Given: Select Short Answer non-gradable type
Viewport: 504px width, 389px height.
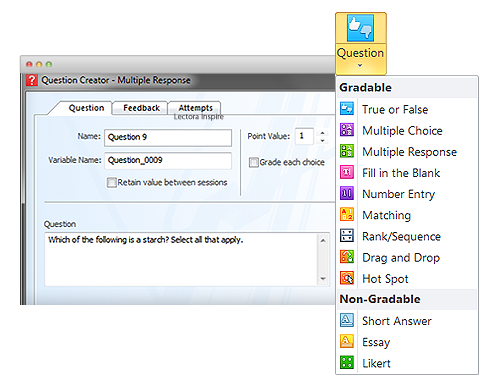Looking at the screenshot, I should pyautogui.click(x=397, y=321).
